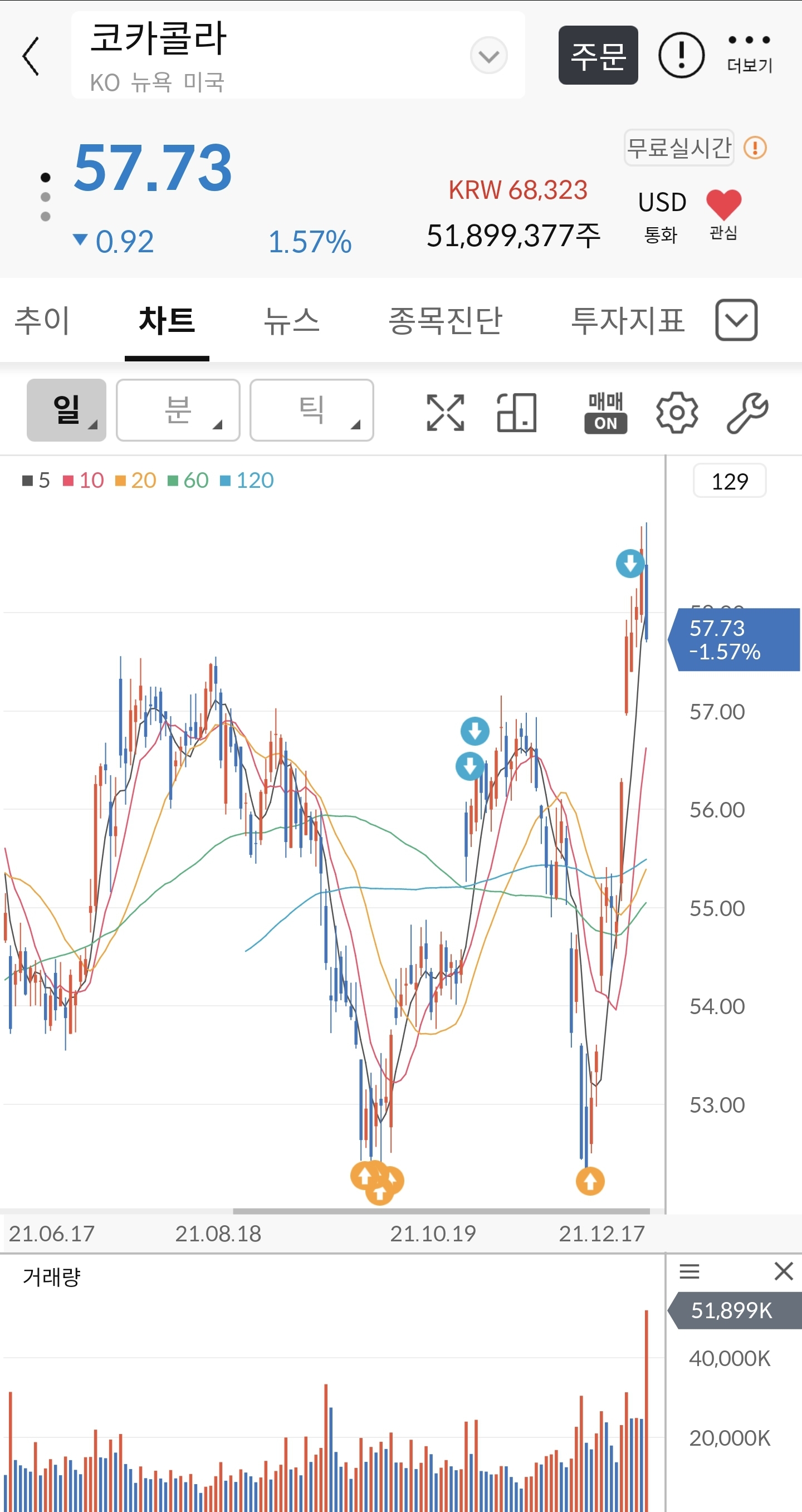Viewport: 802px width, 1512px height.
Task: Open the 투자지표 tab
Action: 628,320
